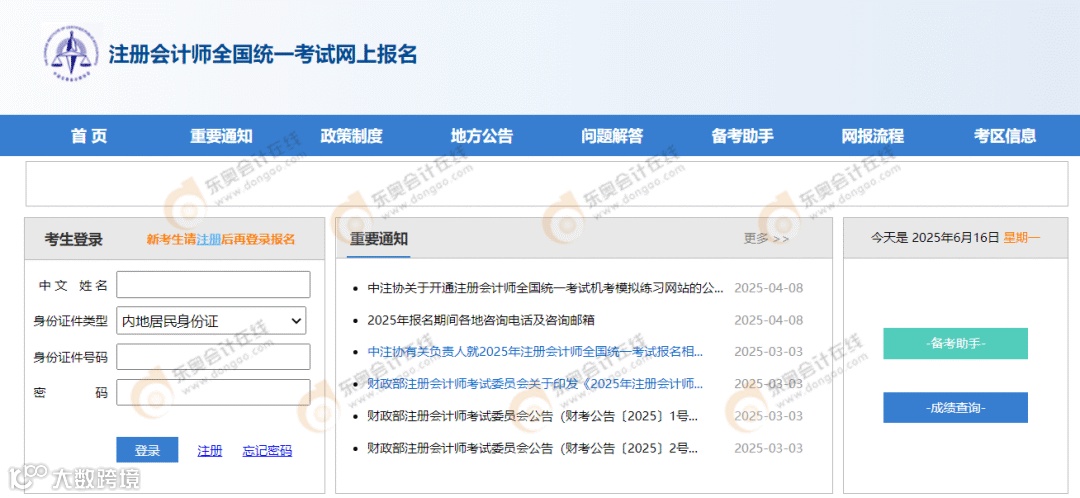Open the 首页 nav item
The height and width of the screenshot is (498, 1080).
(x=89, y=136)
